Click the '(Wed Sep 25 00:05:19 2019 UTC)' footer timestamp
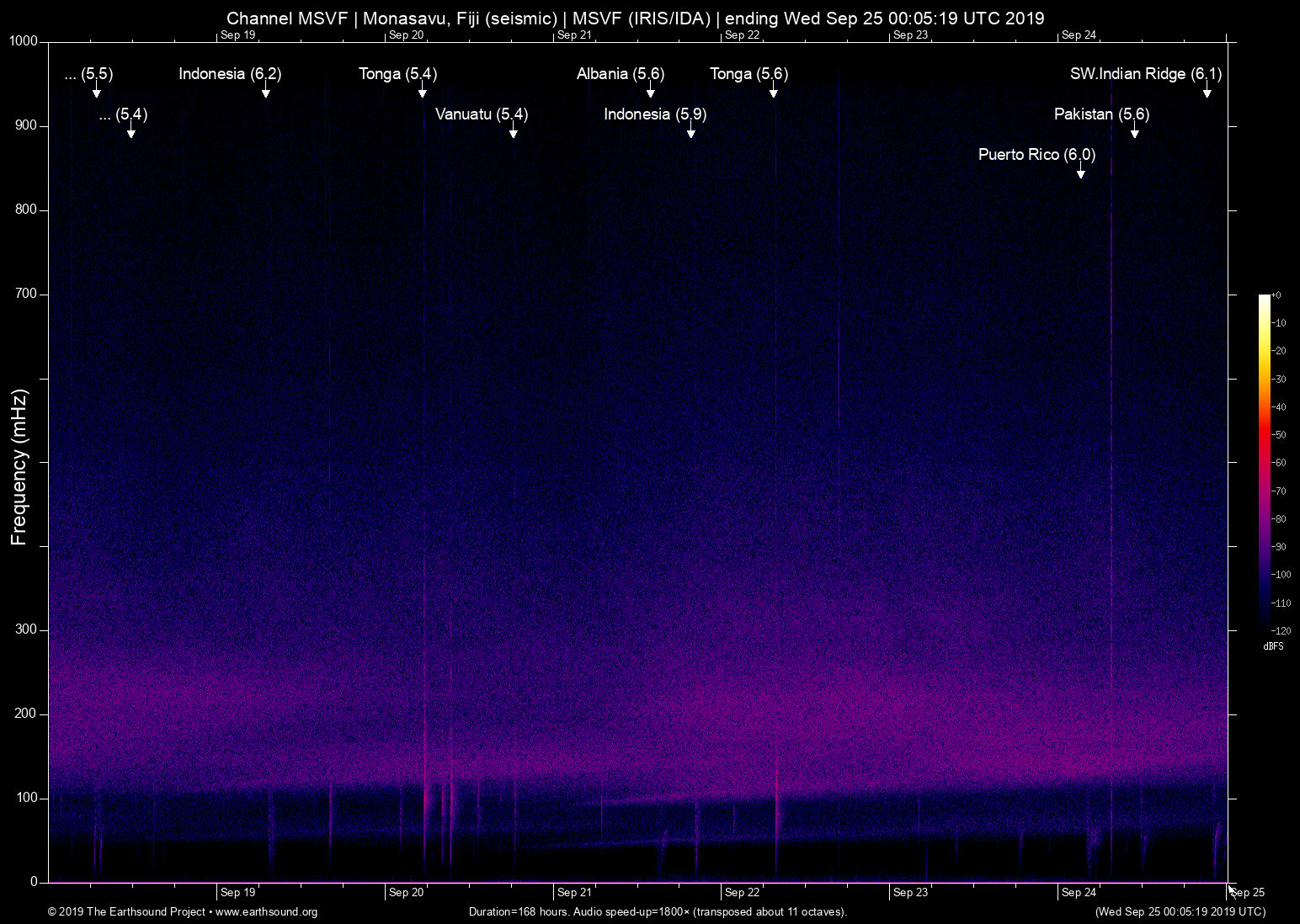Screen dimensions: 1300x924 pyautogui.click(x=1180, y=912)
